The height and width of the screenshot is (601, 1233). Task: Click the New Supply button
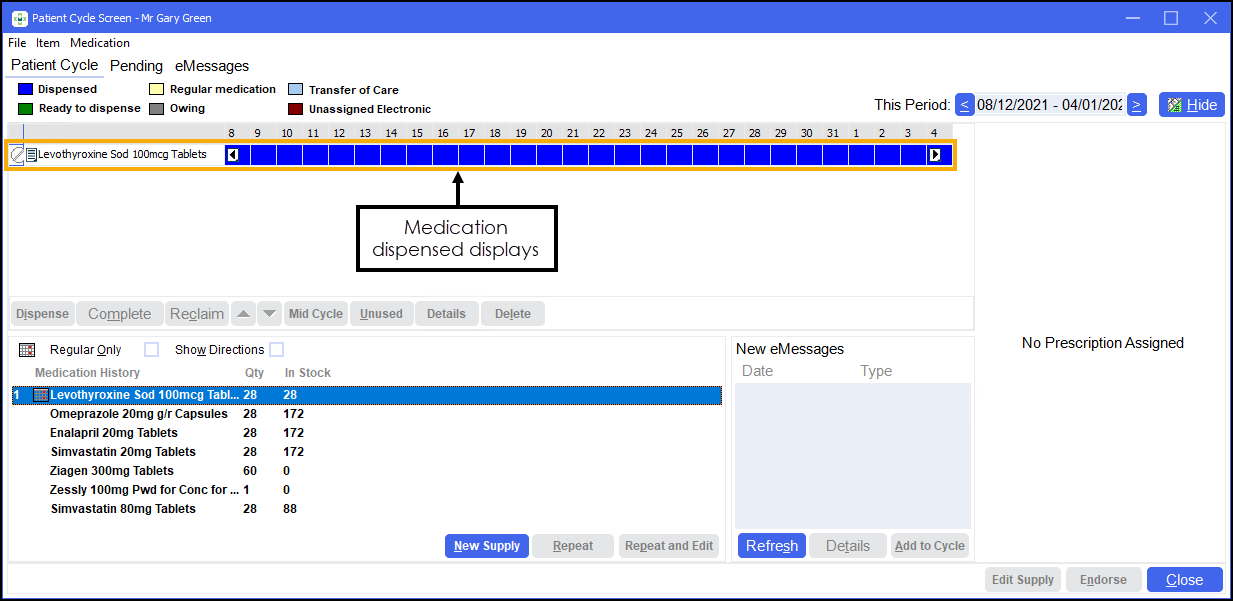[x=486, y=546]
